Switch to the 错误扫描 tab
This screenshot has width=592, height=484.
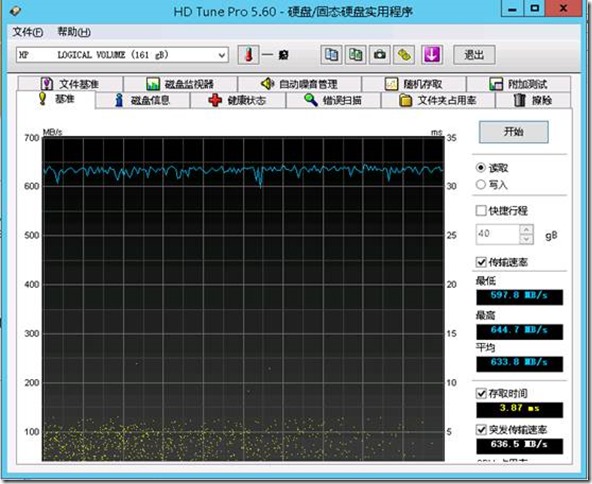(334, 100)
